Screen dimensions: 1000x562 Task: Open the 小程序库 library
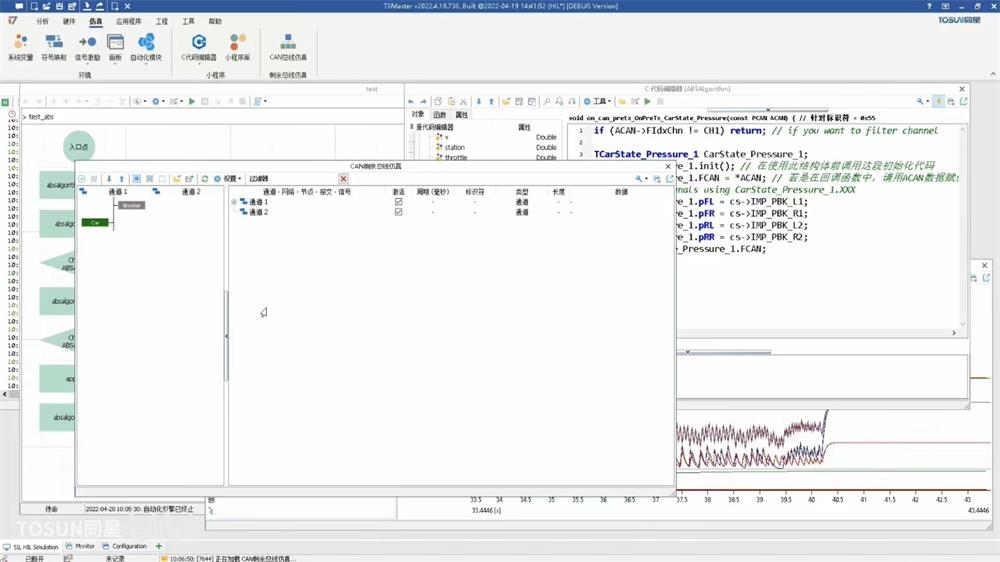[x=237, y=46]
